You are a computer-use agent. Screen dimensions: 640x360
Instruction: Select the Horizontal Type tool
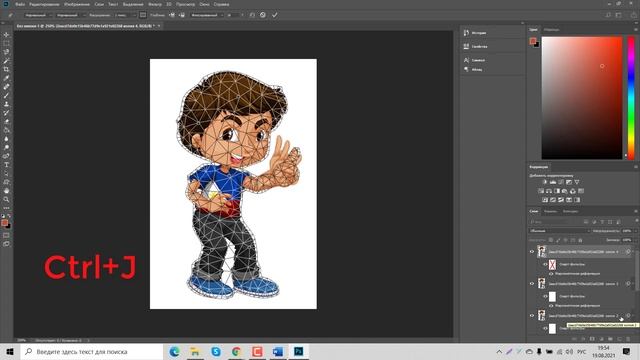(x=6, y=165)
